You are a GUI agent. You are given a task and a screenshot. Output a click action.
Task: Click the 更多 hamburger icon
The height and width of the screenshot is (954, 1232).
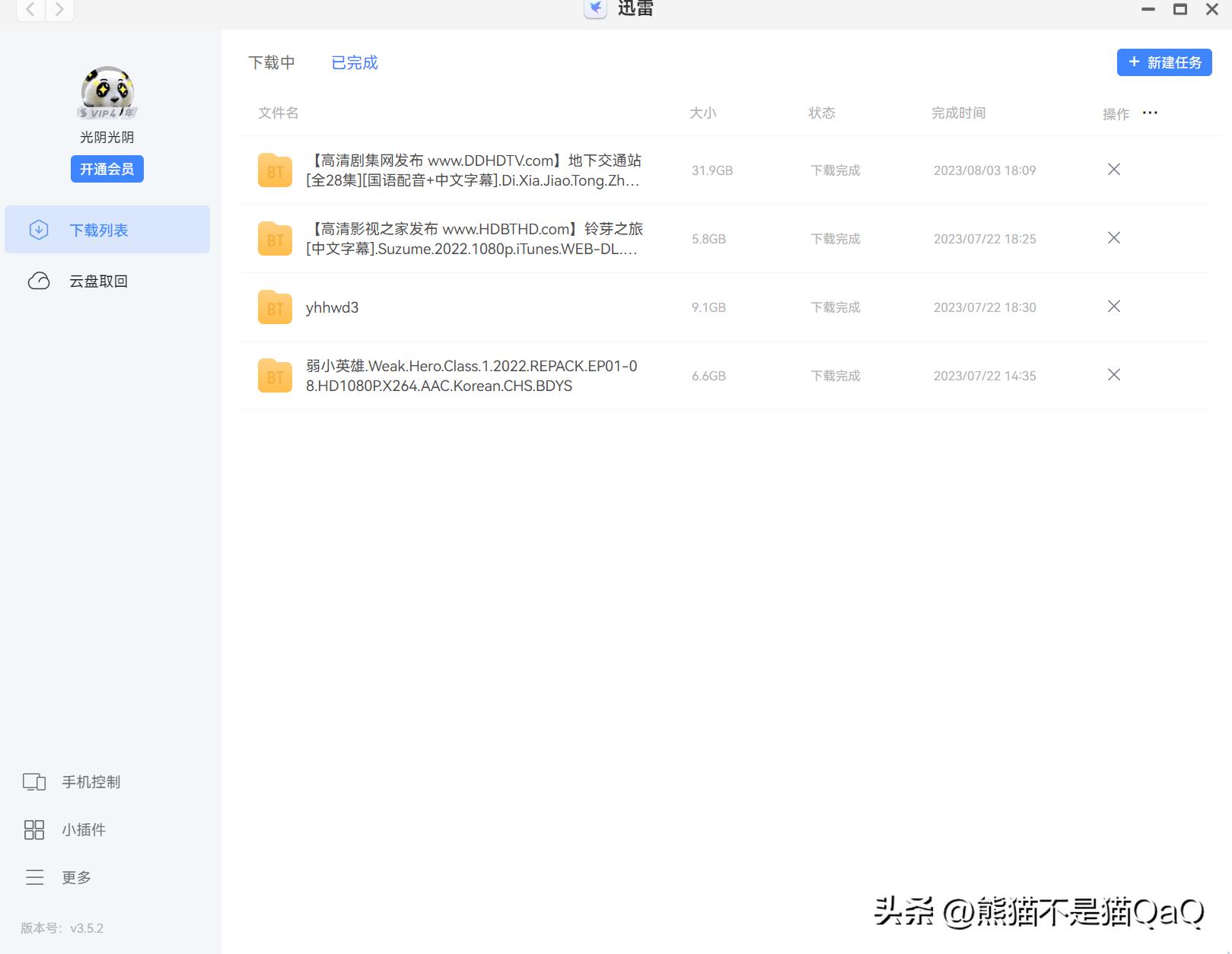(35, 877)
